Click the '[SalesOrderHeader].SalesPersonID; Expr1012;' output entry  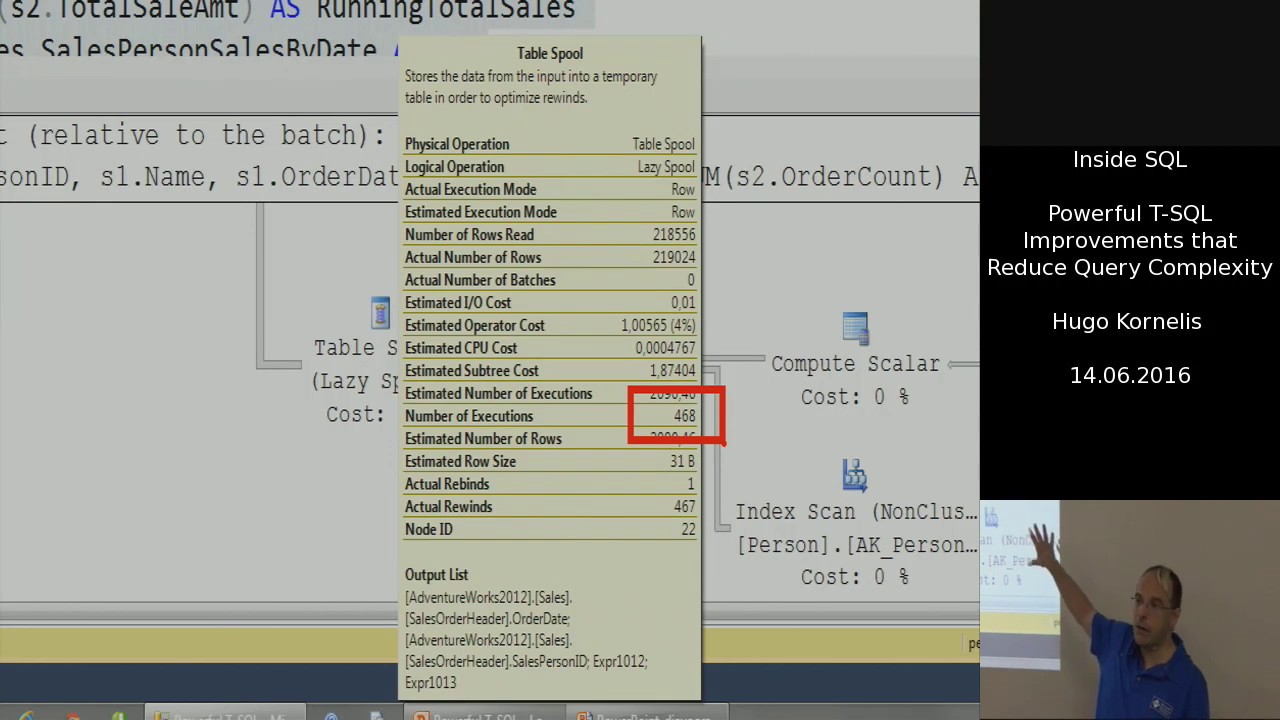[526, 662]
